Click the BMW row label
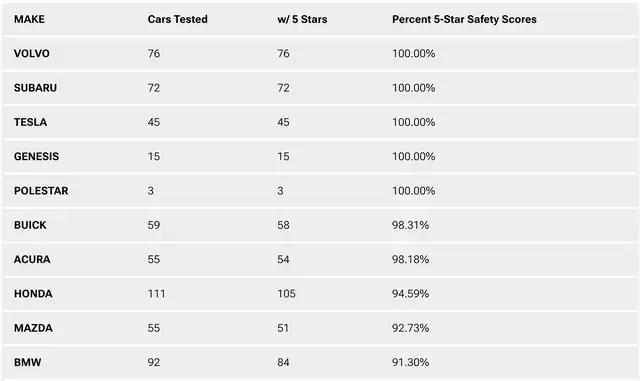Screen dimensions: 640x381 click(x=27, y=362)
